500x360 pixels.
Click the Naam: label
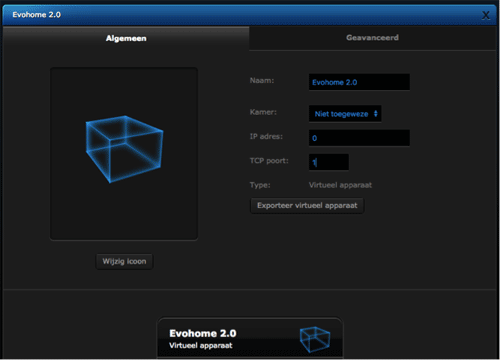262,81
